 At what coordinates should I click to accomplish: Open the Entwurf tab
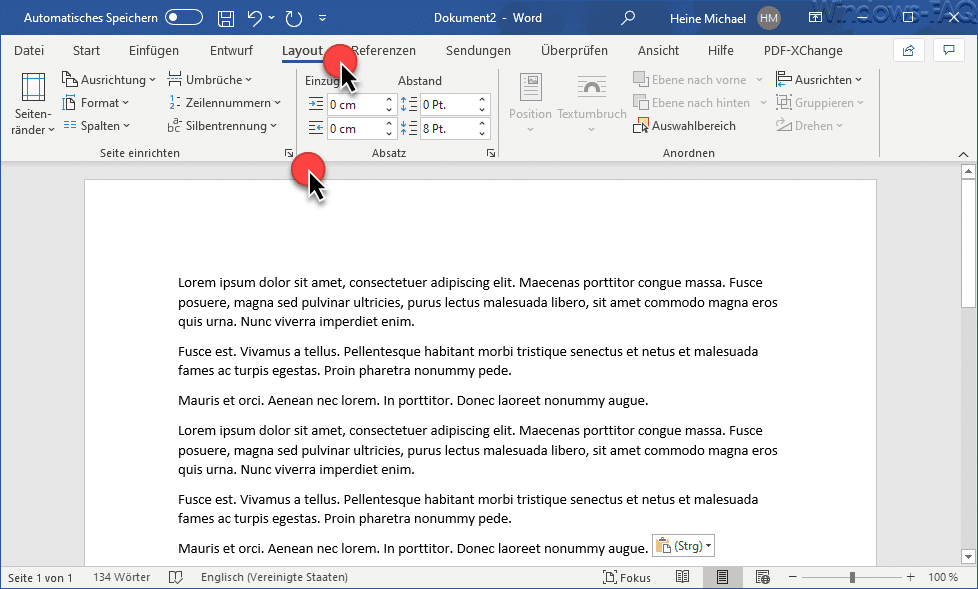coord(231,51)
